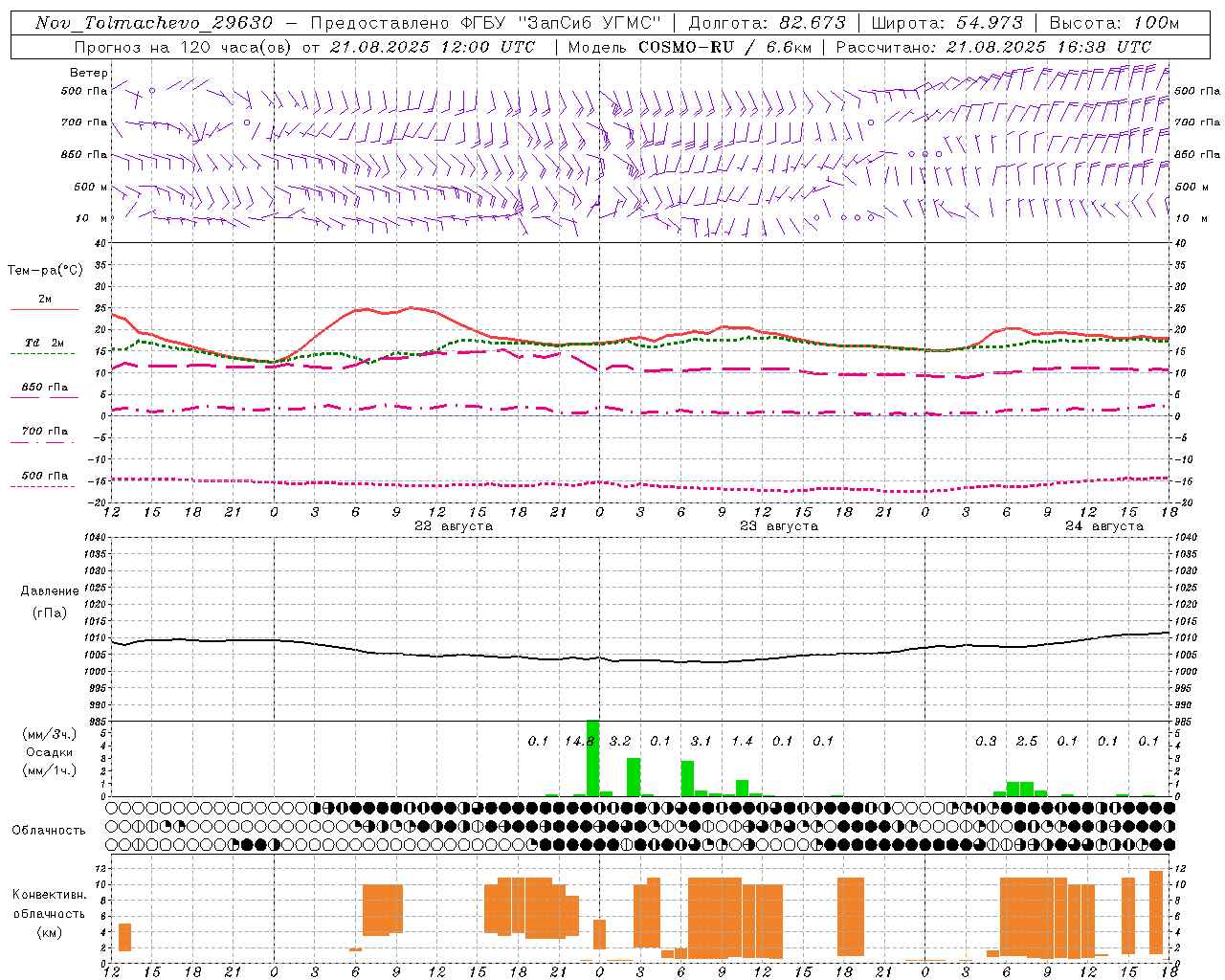Click the dash-dot 700 гПа temperature legend line
The height and width of the screenshot is (980, 1225).
(43, 442)
